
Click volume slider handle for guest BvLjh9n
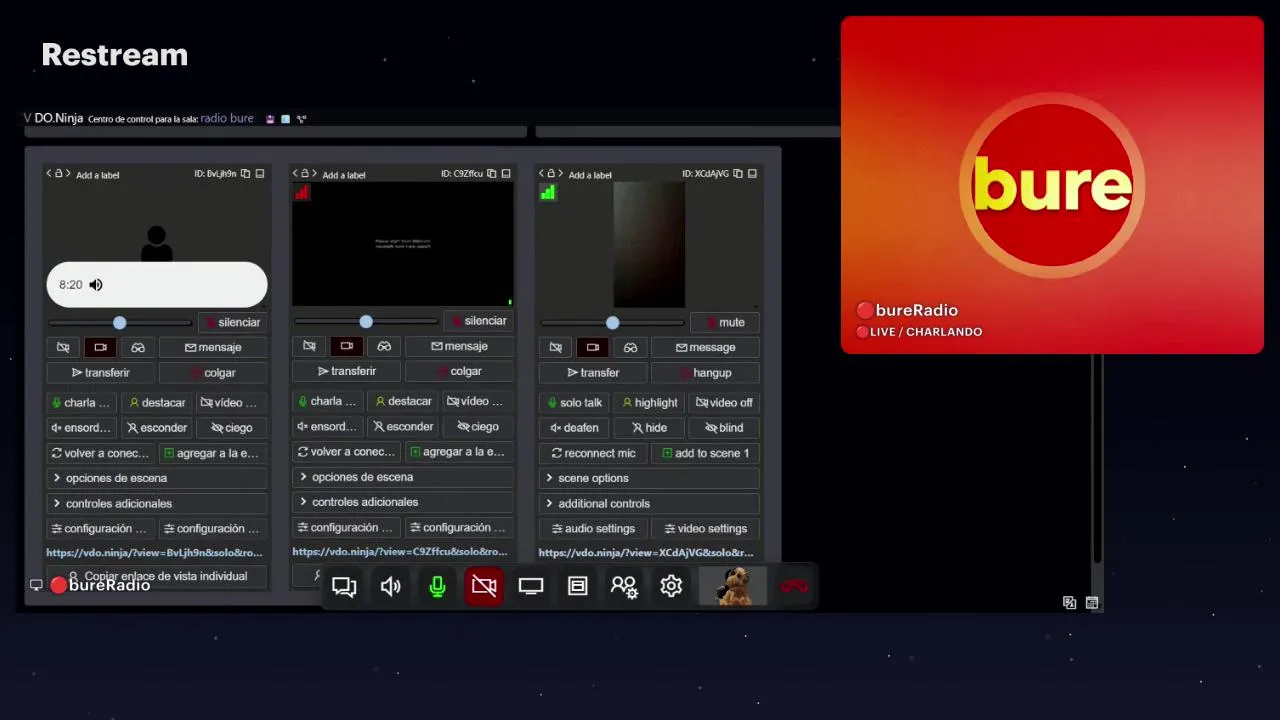(120, 322)
